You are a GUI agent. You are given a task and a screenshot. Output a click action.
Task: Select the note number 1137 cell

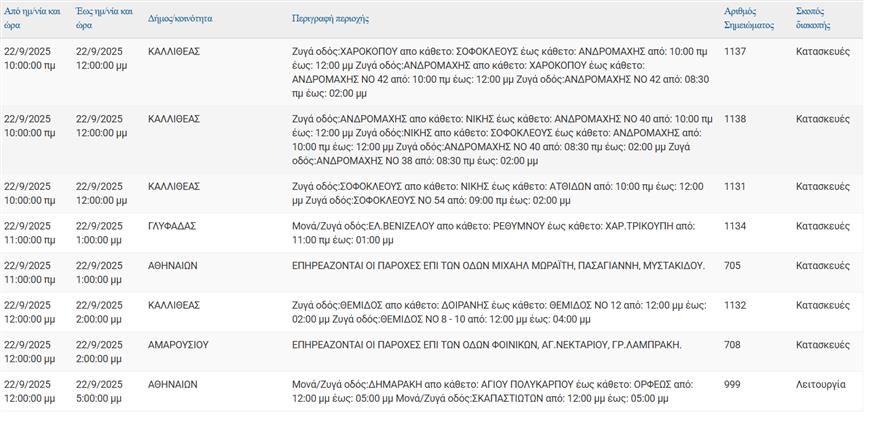[x=735, y=50]
